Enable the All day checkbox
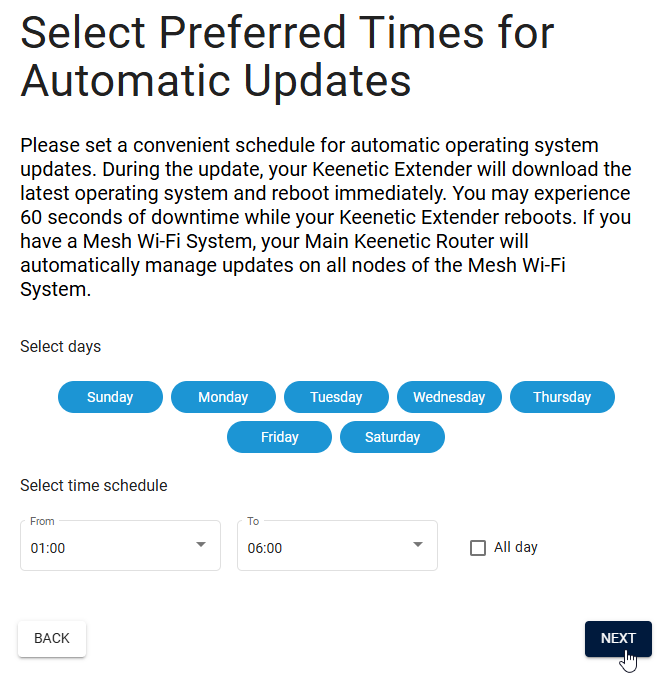 coord(478,548)
